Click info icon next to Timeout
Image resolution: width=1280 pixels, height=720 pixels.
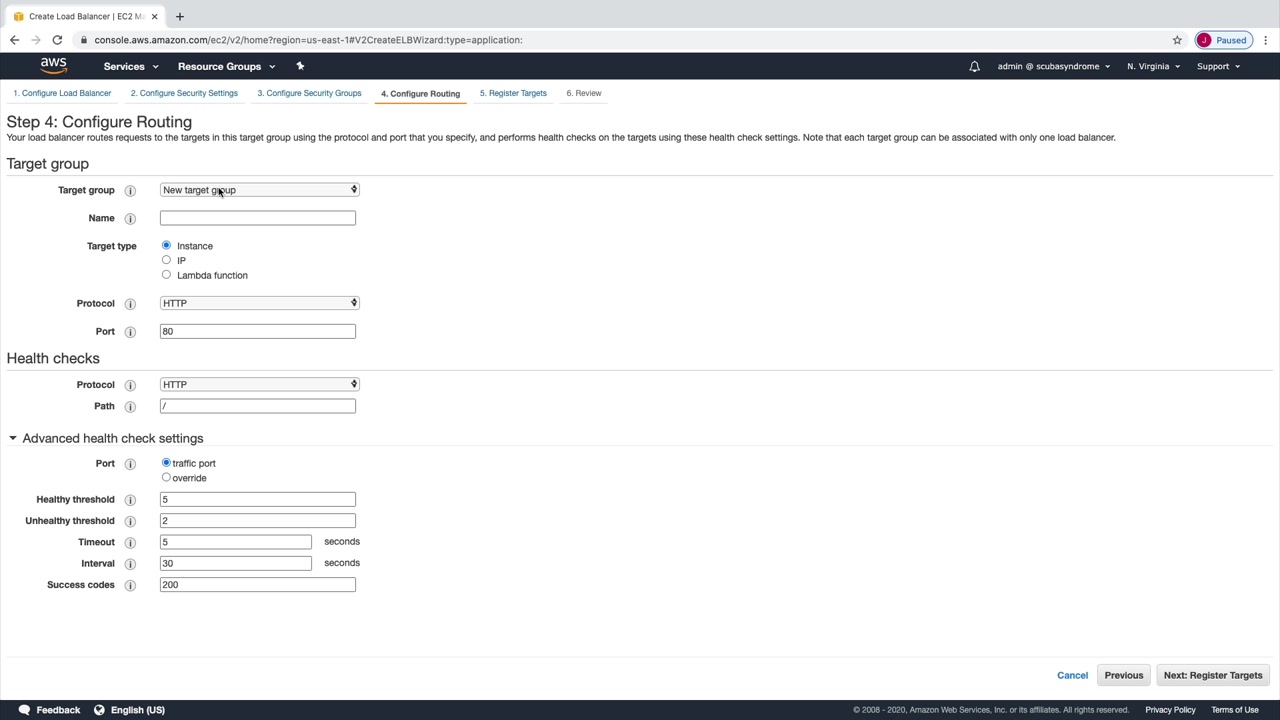130,543
